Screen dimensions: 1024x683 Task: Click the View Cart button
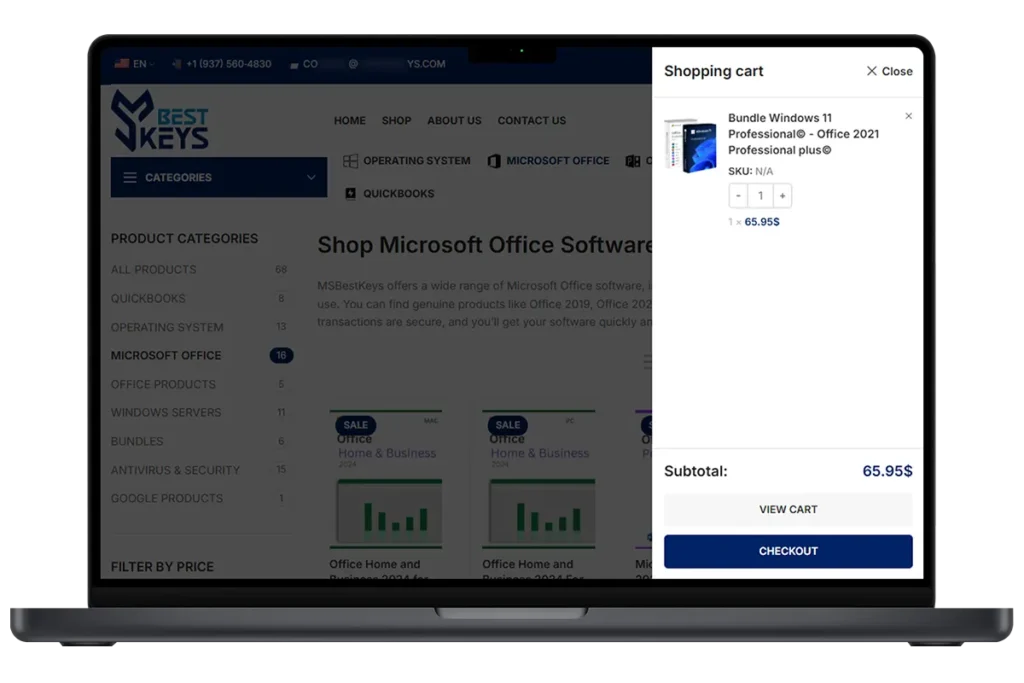[x=788, y=510]
